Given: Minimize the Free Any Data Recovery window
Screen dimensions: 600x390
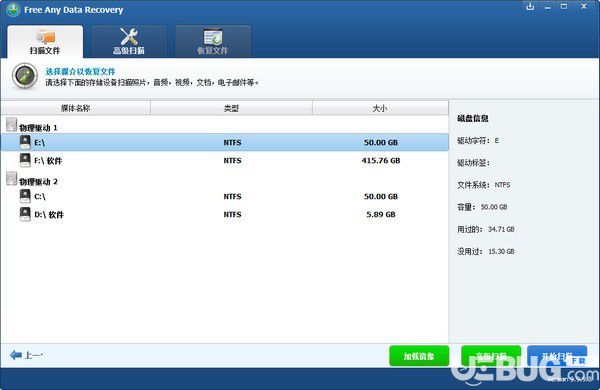Looking at the screenshot, I should click(x=548, y=7).
